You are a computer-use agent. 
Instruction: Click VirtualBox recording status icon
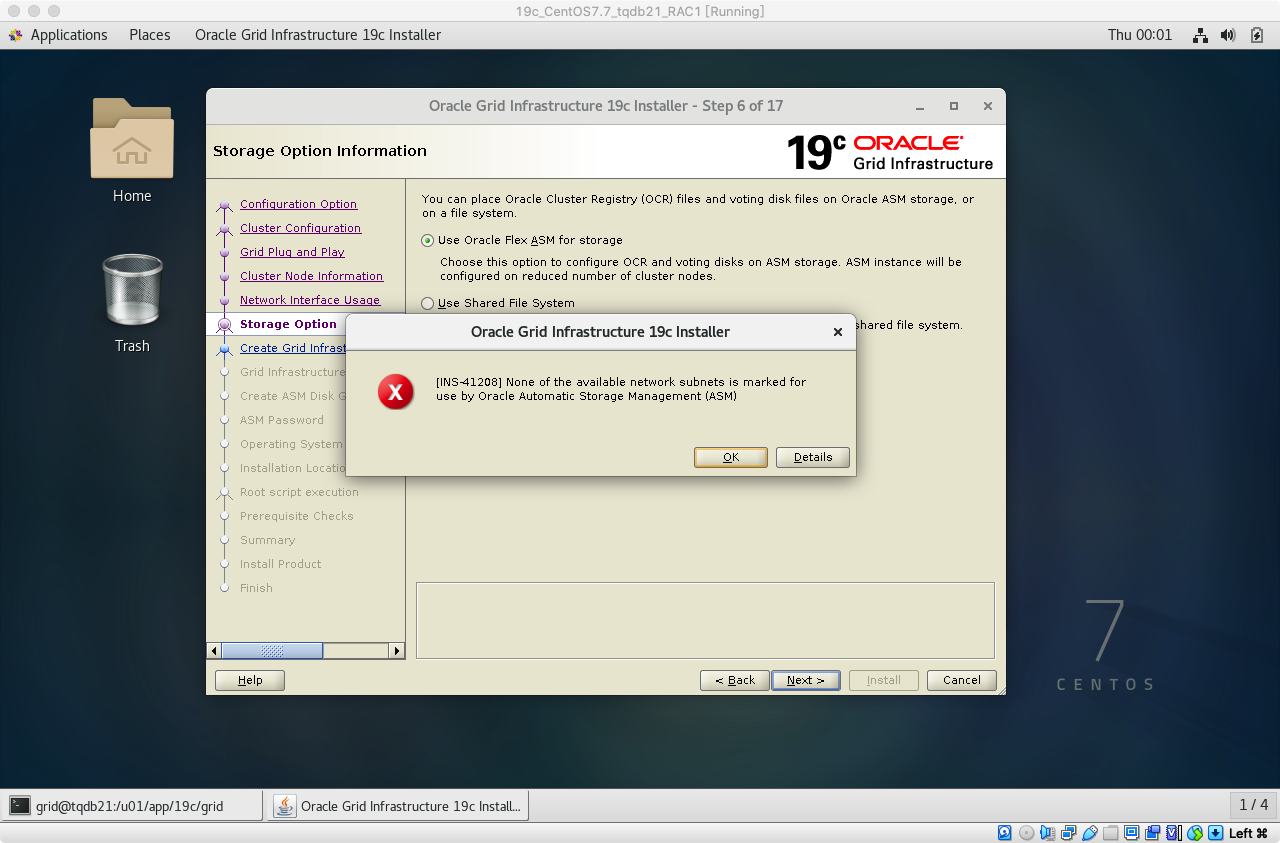1152,833
